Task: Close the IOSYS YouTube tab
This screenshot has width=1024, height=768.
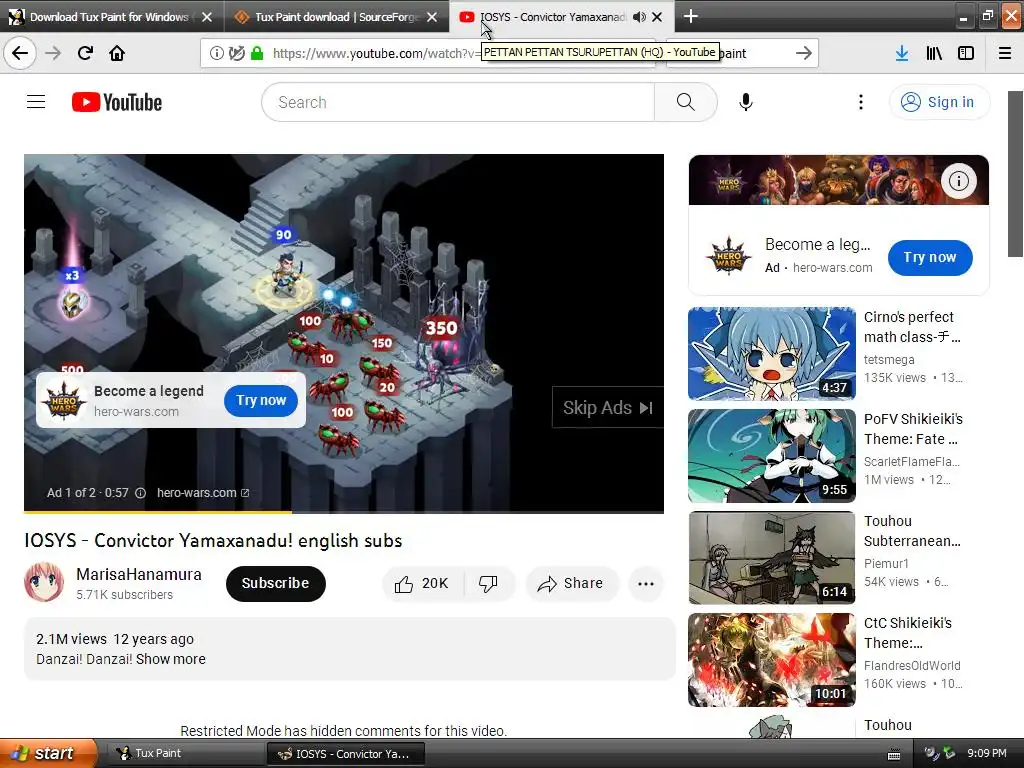Action: pos(657,17)
